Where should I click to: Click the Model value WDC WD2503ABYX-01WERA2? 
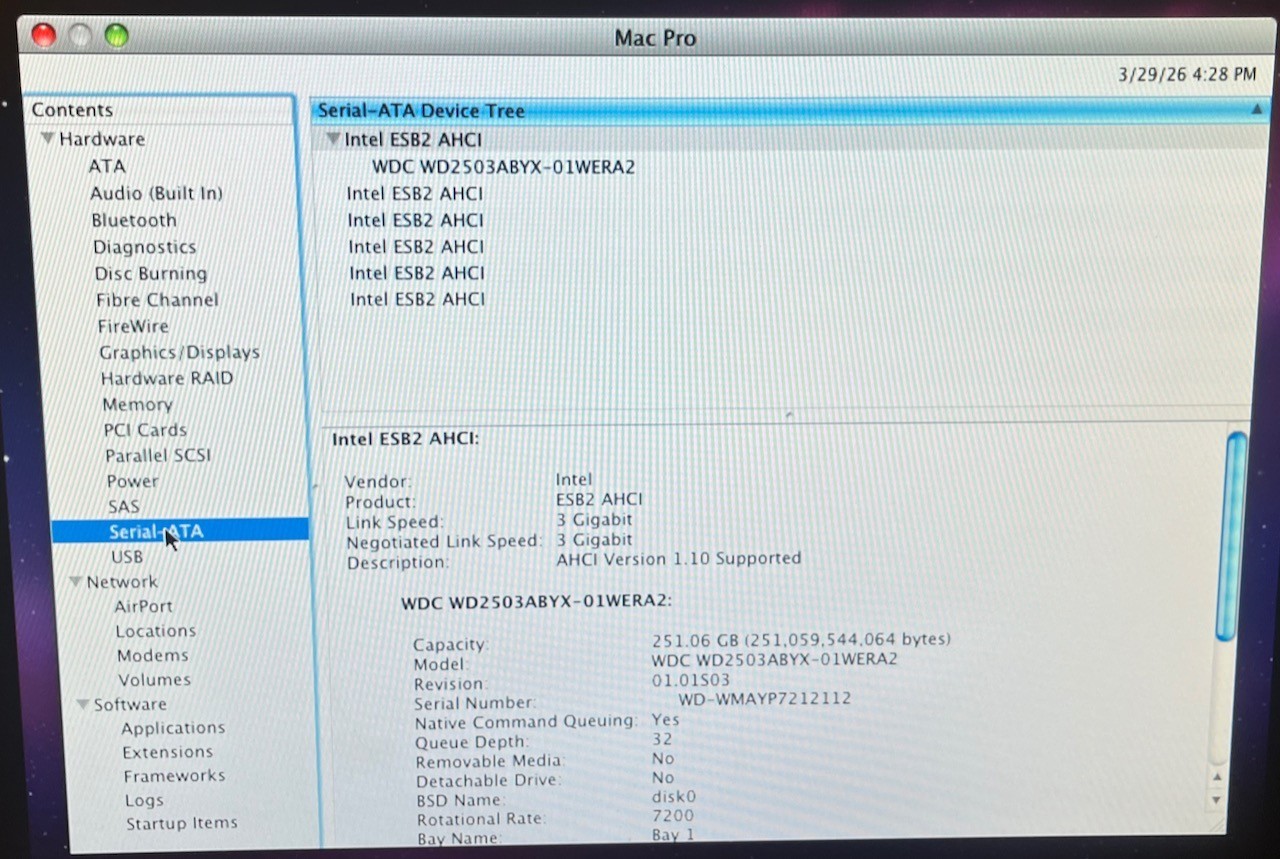[774, 659]
